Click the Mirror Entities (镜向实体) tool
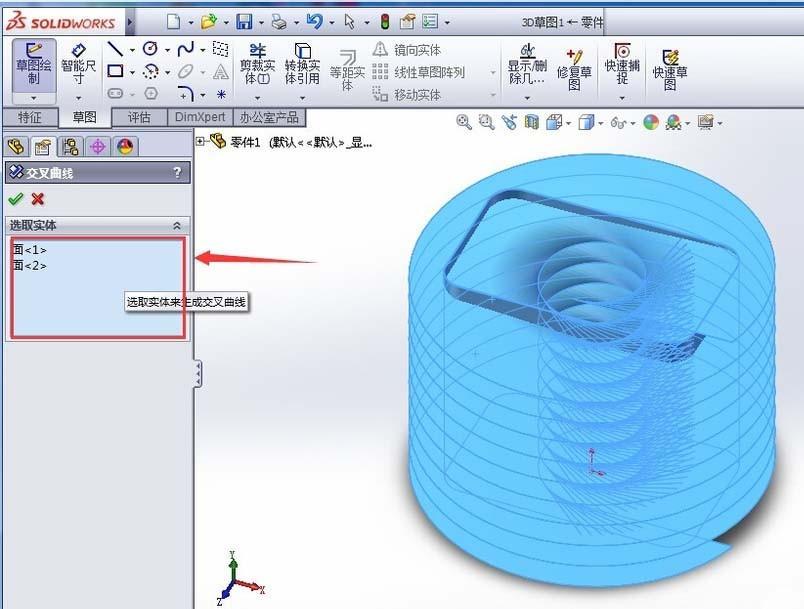The image size is (804, 609). click(x=418, y=48)
